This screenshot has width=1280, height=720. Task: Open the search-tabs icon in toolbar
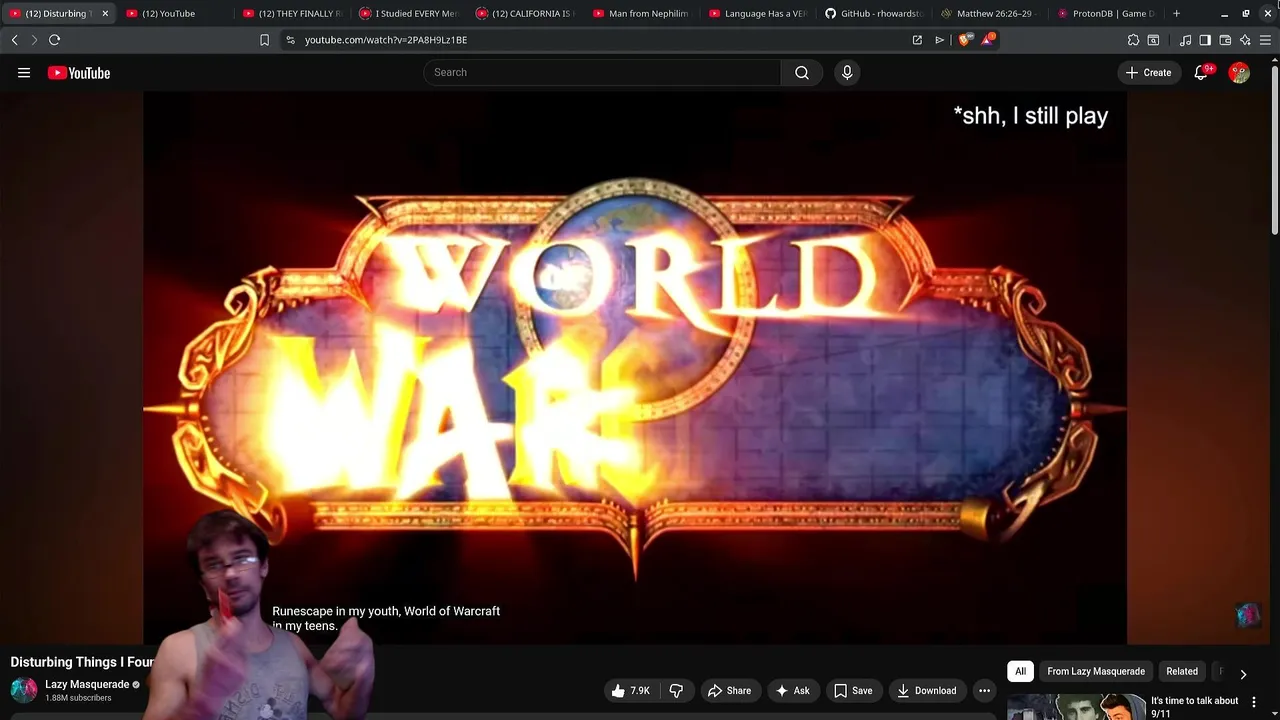pyautogui.click(x=1153, y=40)
